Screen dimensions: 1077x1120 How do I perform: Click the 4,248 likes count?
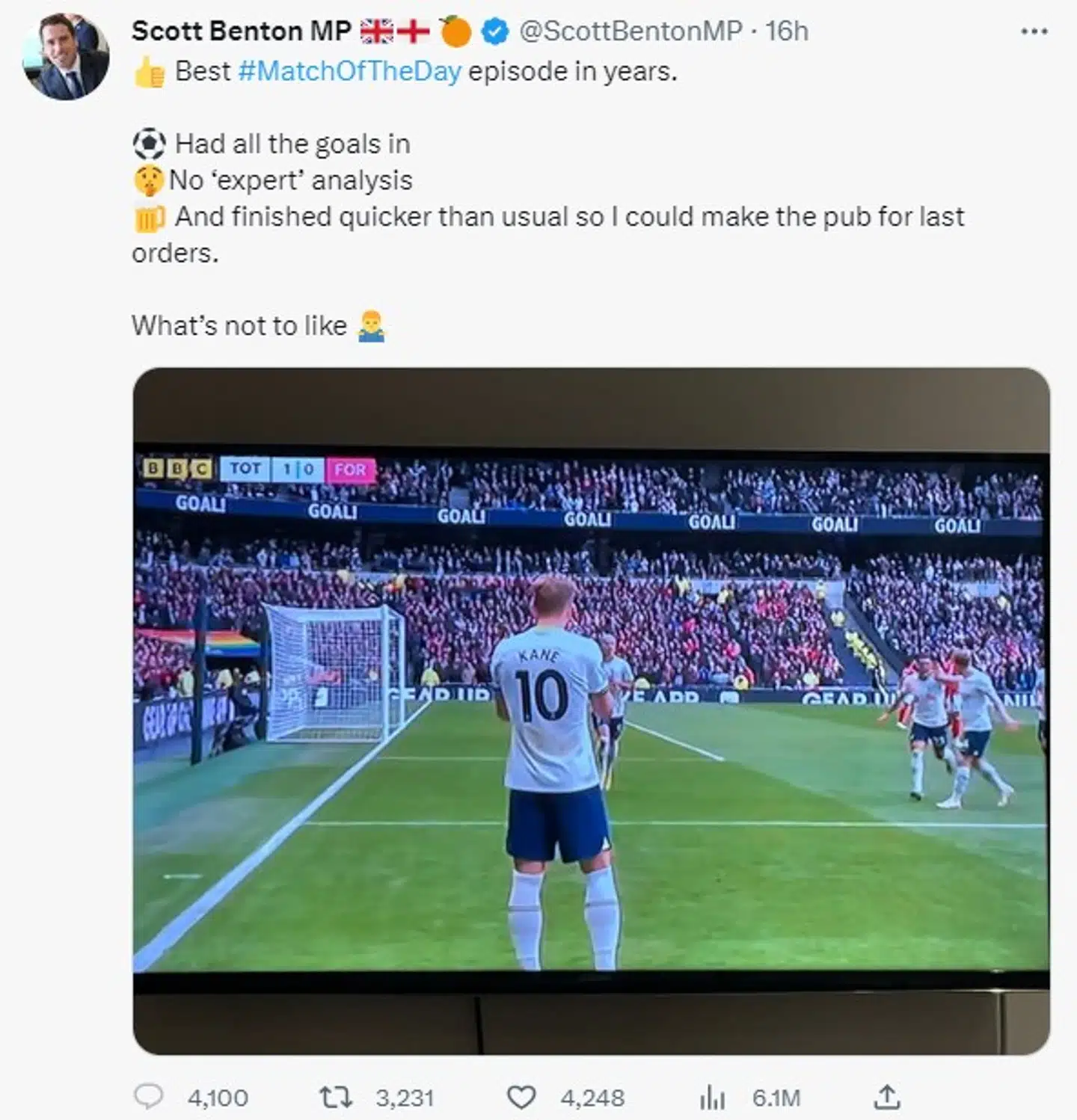point(592,1098)
